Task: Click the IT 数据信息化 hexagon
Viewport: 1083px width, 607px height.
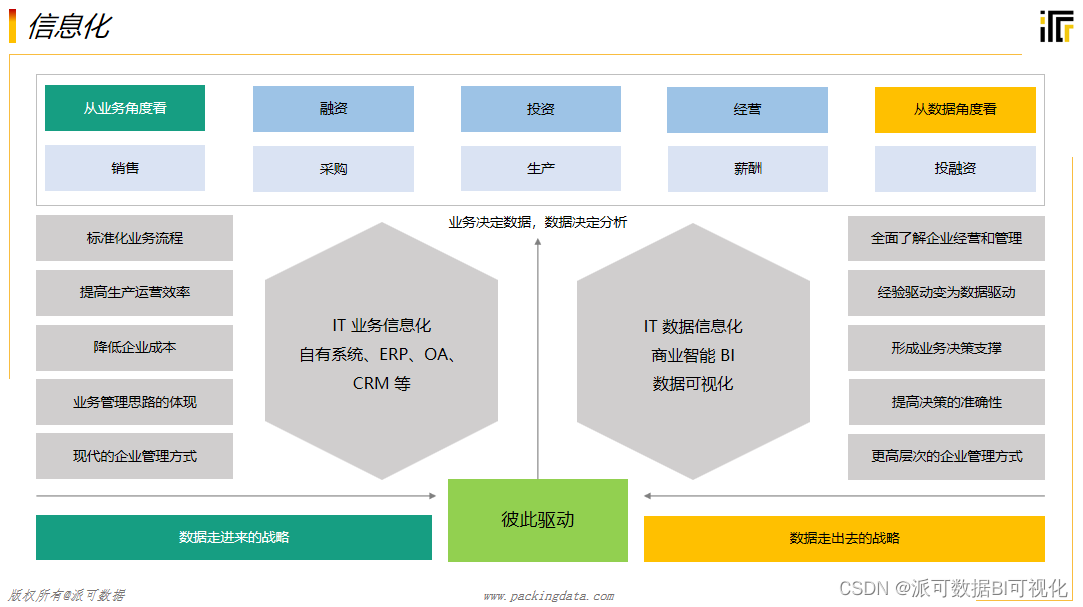Action: [693, 351]
